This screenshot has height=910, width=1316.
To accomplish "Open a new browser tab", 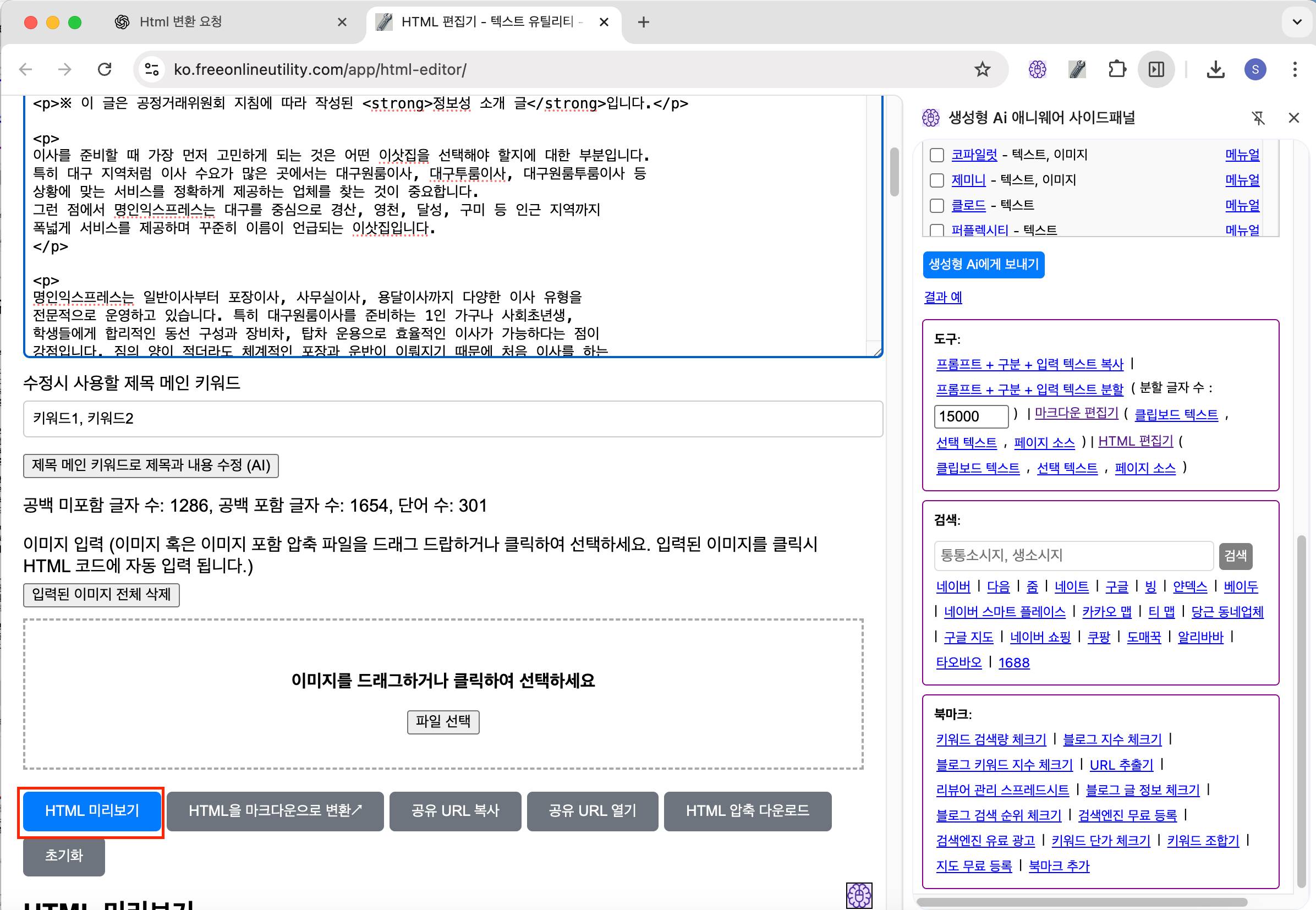I will tap(643, 22).
